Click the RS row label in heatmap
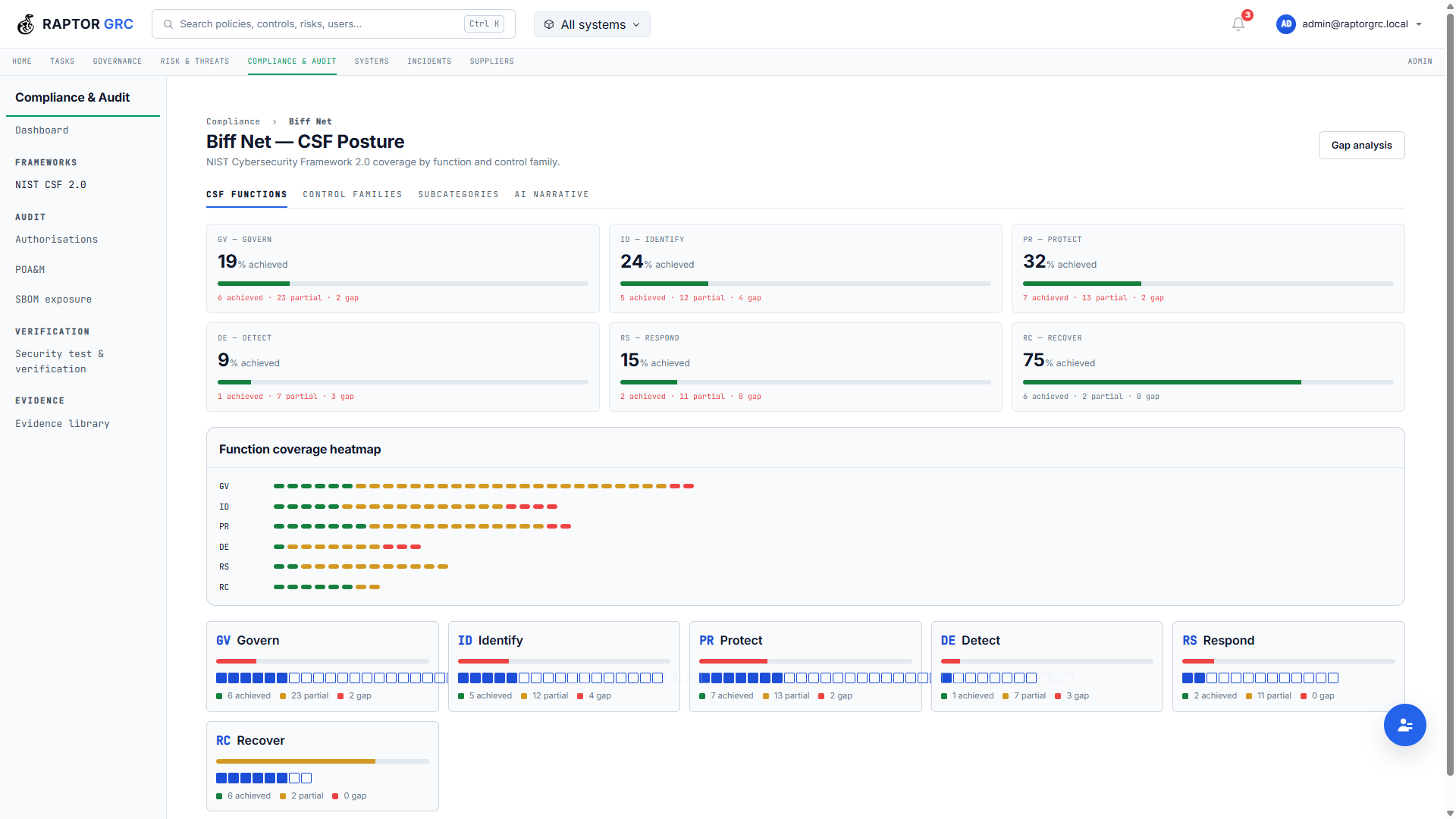 click(224, 567)
